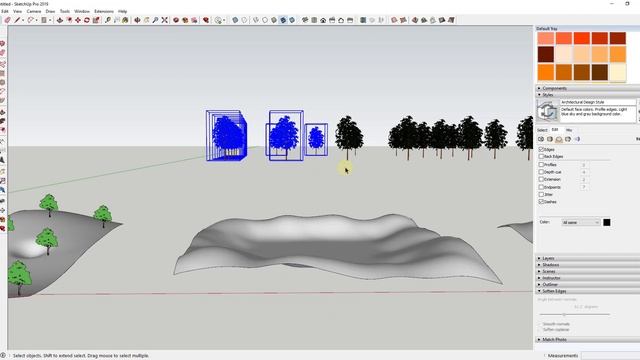Expand the Instructor panel

pos(587,278)
